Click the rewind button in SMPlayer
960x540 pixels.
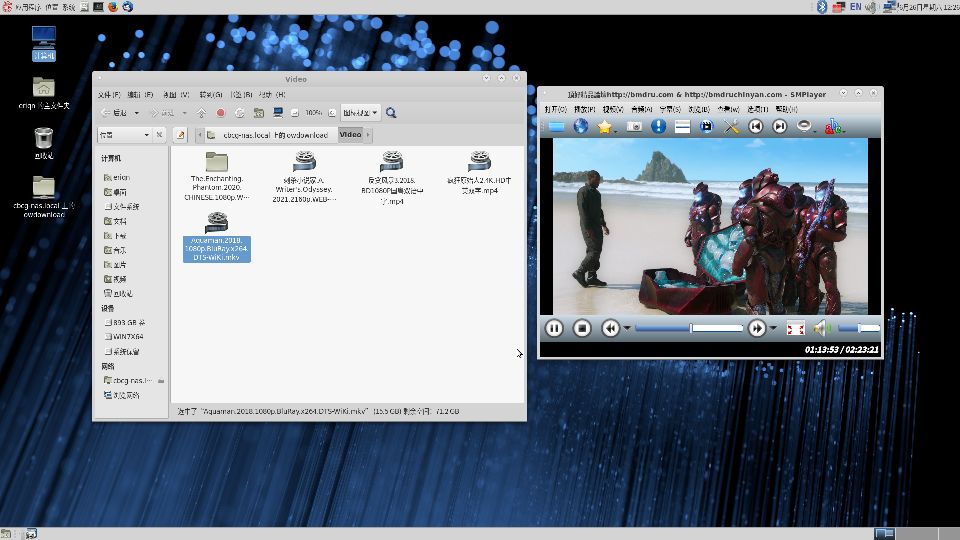coord(610,329)
